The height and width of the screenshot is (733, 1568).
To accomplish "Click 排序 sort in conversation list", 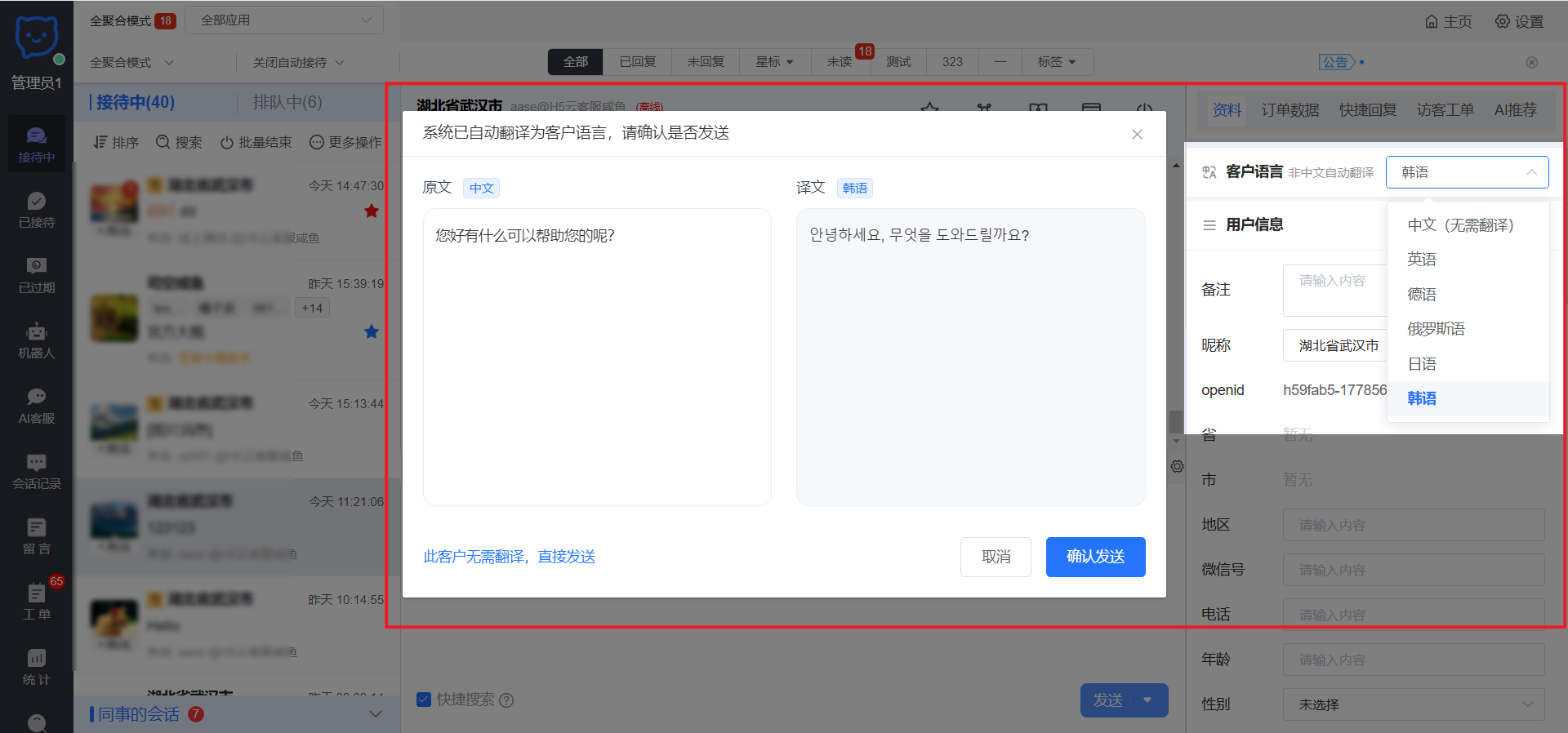I will [x=116, y=142].
